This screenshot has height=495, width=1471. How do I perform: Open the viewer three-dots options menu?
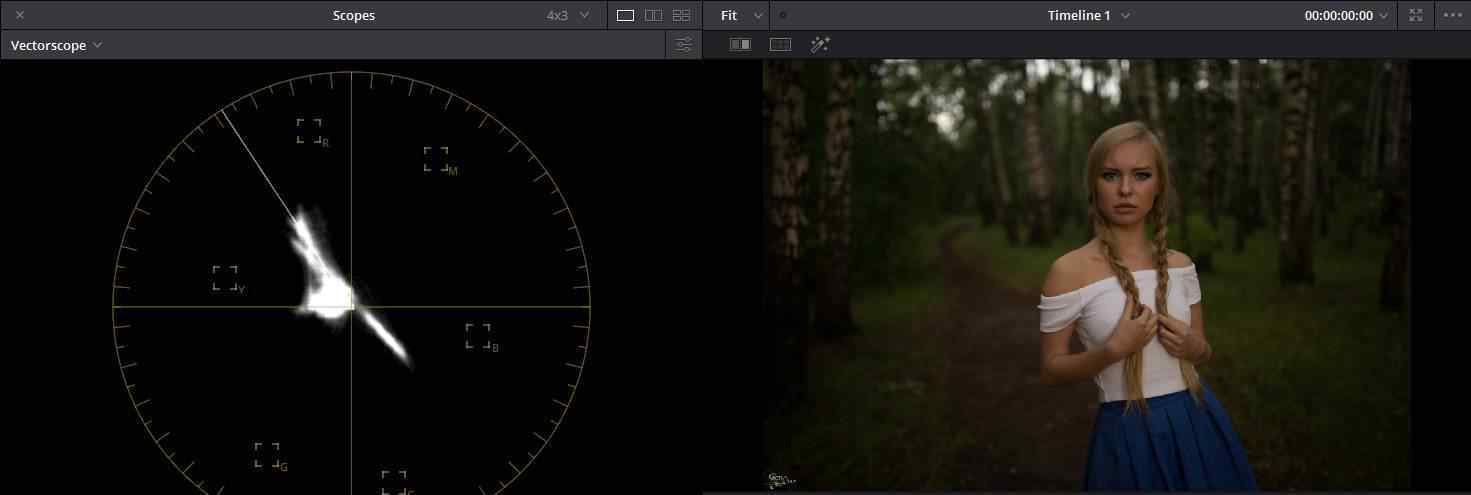1452,15
